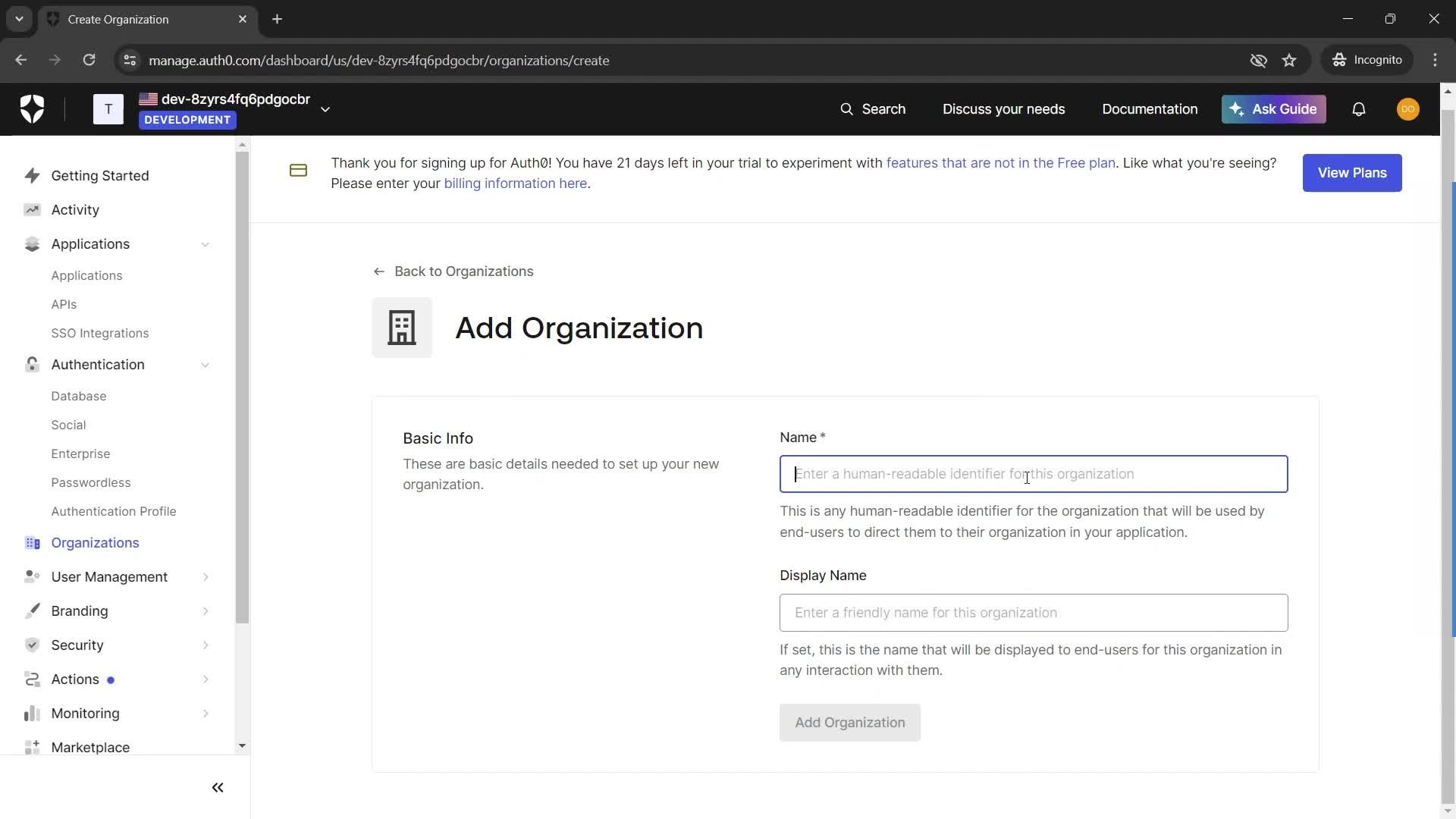This screenshot has height=819, width=1456.
Task: Focus the organization Name field
Action: 1034,474
